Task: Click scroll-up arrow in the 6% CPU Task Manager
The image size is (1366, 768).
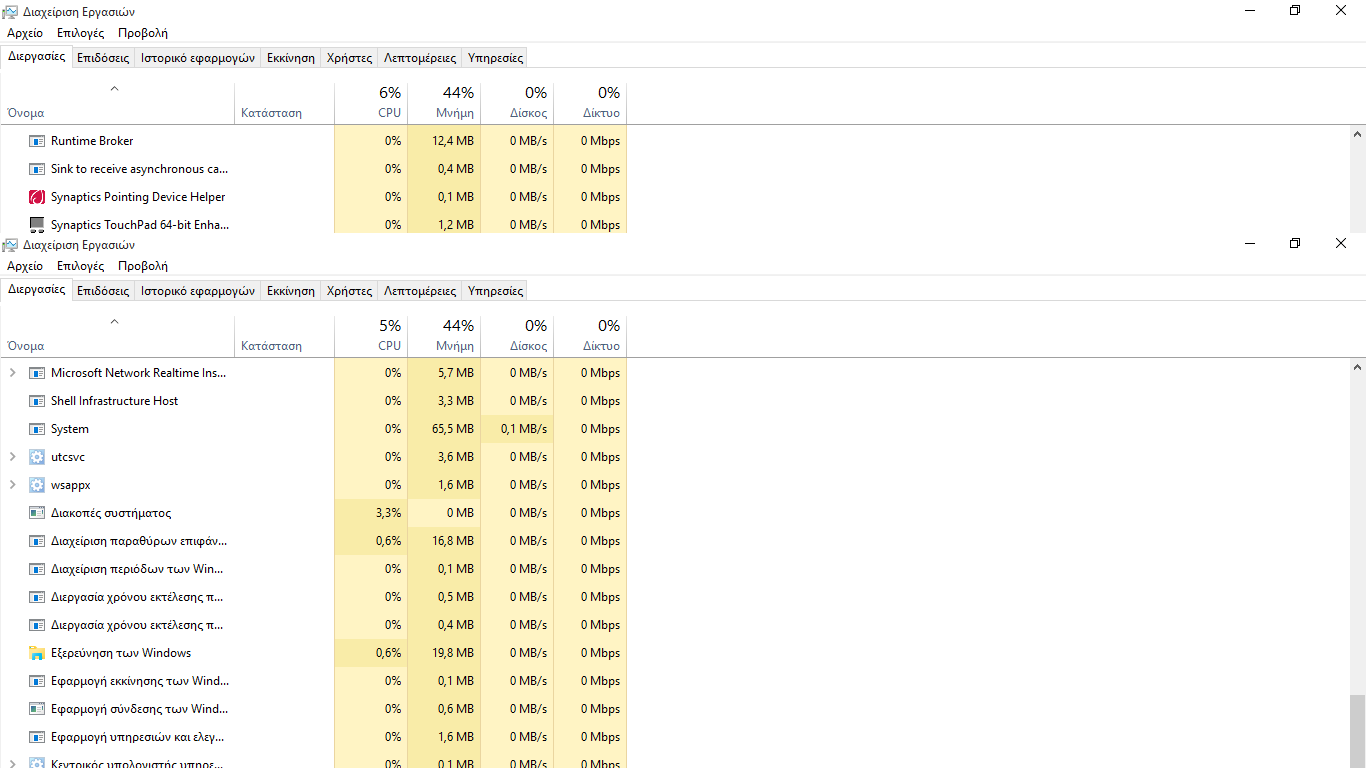Action: (1357, 134)
